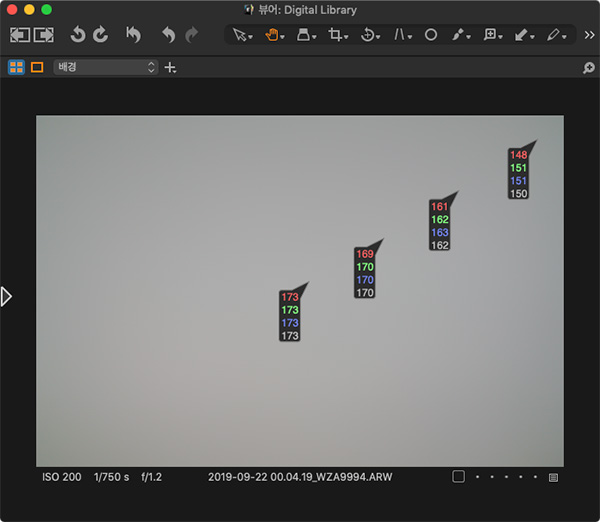Toggle multi-view grid mode

16,67
